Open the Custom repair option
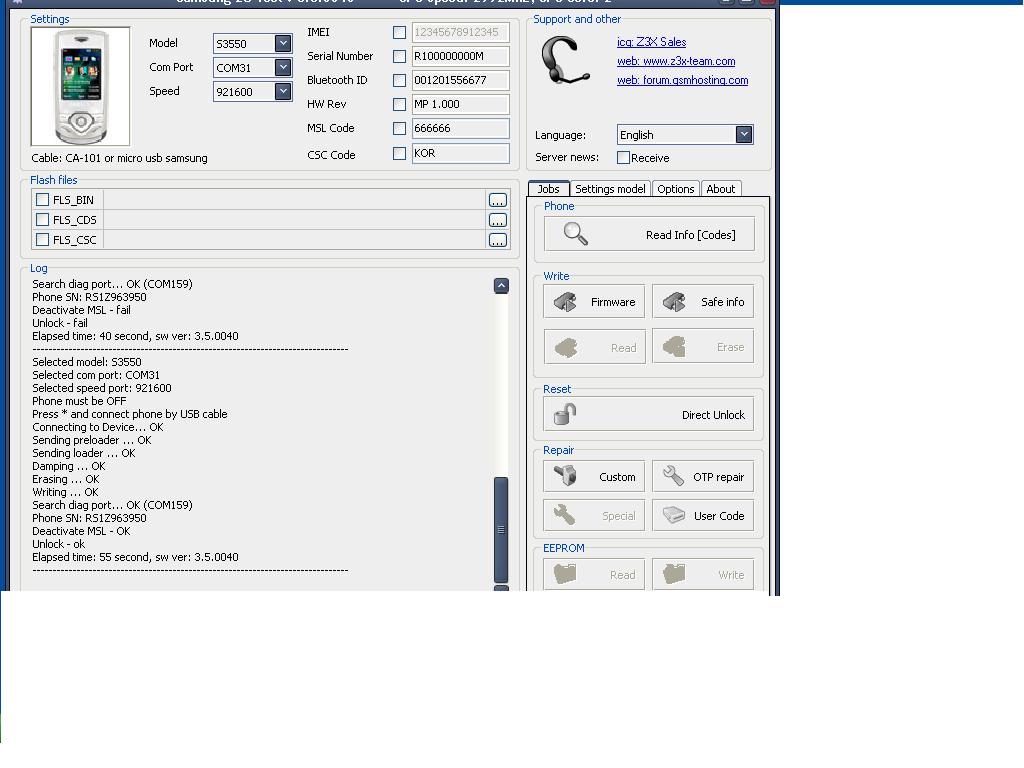This screenshot has width=1024, height=768. click(594, 477)
